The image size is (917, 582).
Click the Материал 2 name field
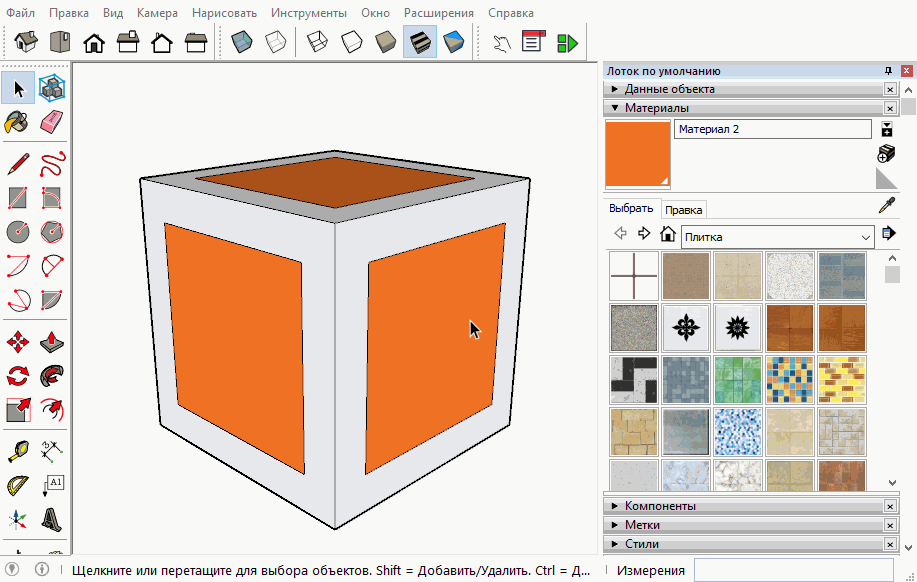772,129
